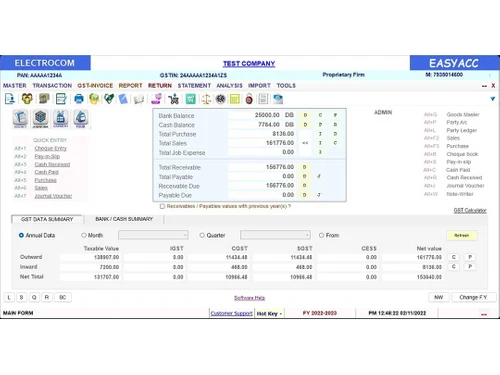Select the Annual Data radio button
The height and width of the screenshot is (375, 500).
pyautogui.click(x=21, y=235)
